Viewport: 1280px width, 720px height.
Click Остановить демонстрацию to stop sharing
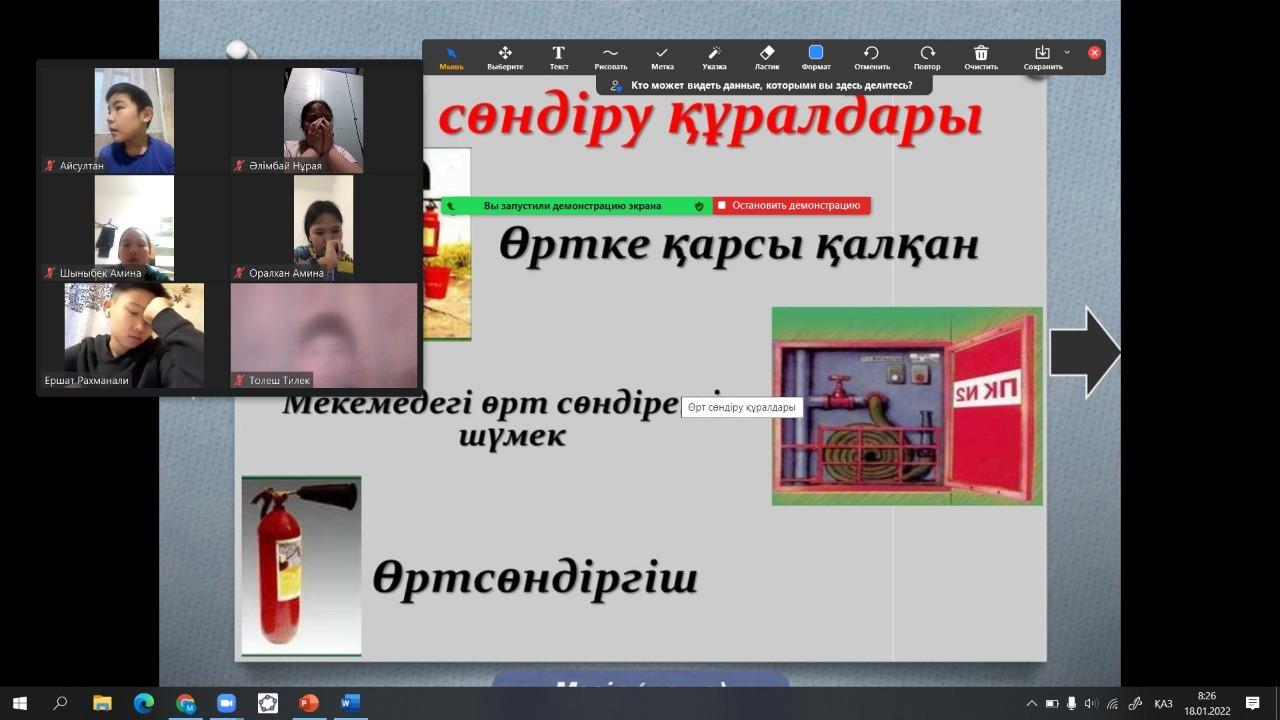pos(790,206)
